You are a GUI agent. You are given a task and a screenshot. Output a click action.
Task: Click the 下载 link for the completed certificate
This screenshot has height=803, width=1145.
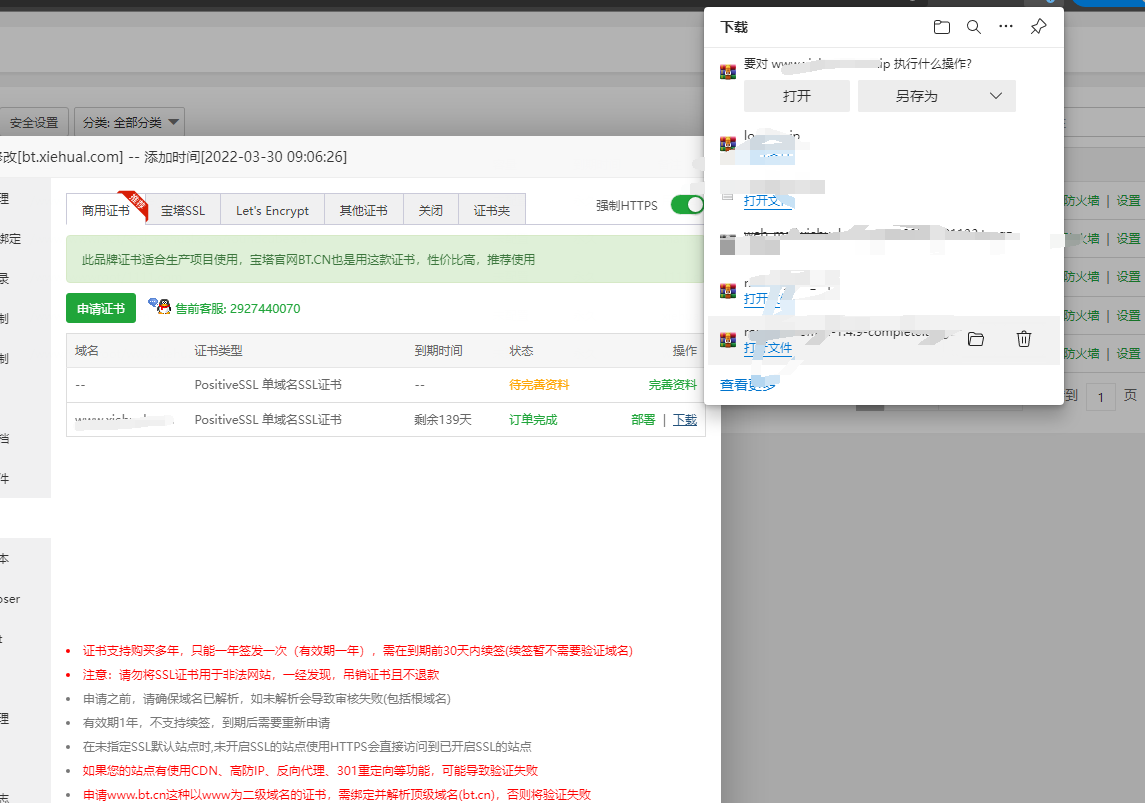(x=685, y=420)
